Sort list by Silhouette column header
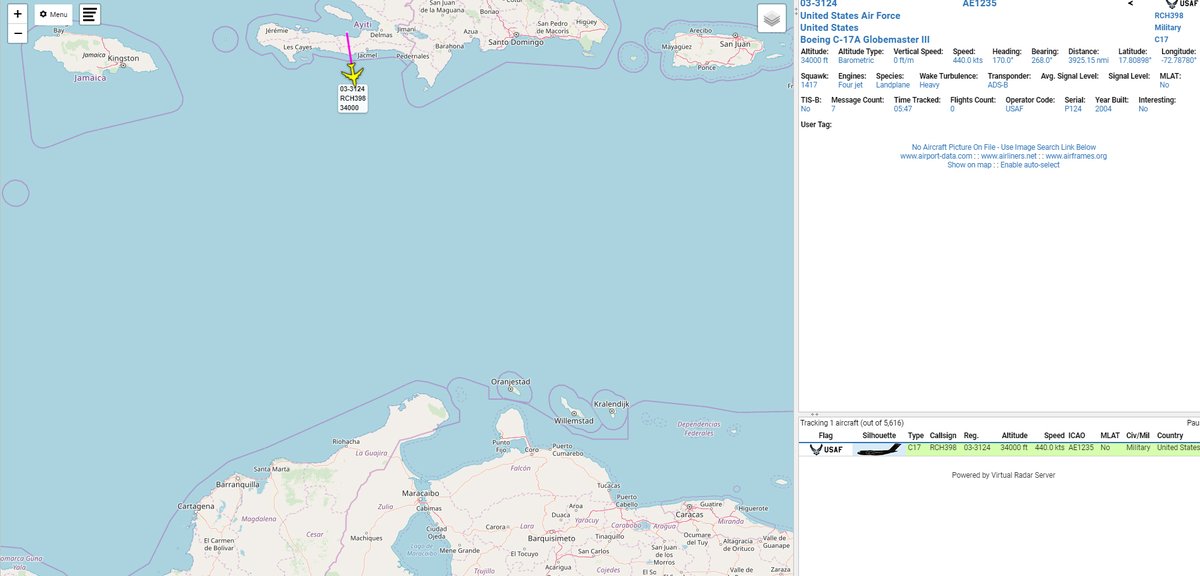The width and height of the screenshot is (1200, 576). [x=879, y=436]
